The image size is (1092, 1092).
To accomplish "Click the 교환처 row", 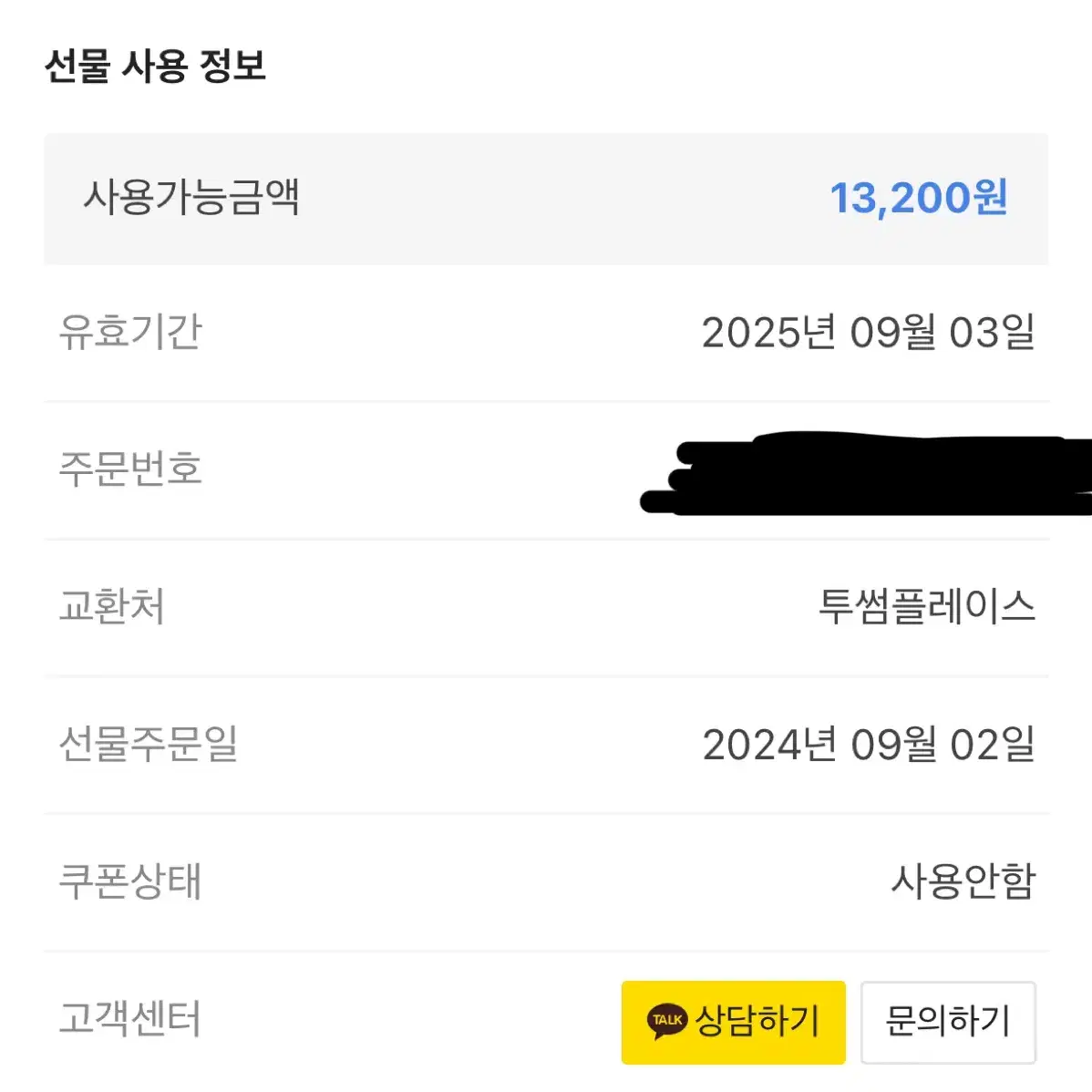I will click(546, 606).
